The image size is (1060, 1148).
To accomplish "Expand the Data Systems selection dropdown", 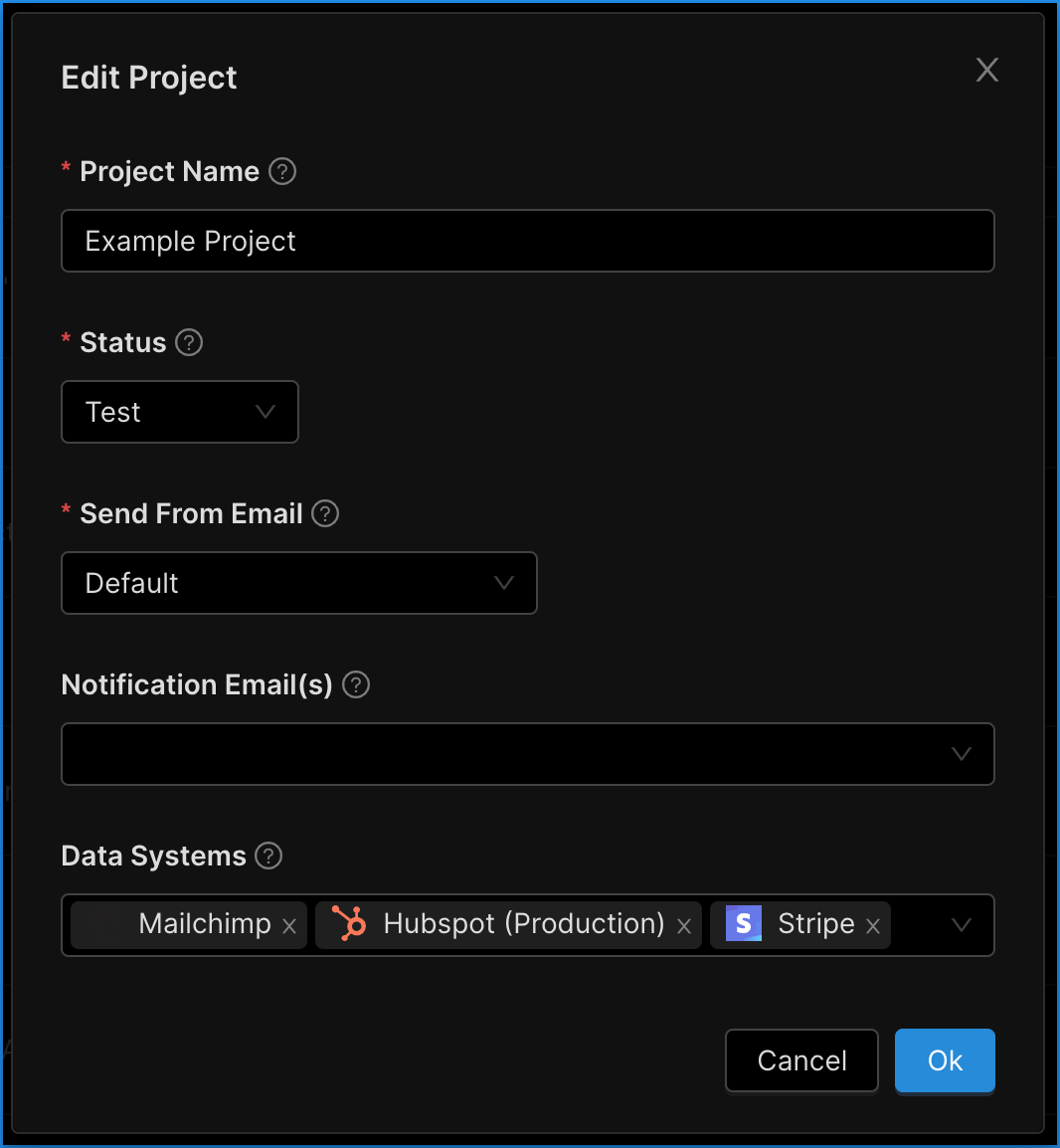I will [961, 925].
